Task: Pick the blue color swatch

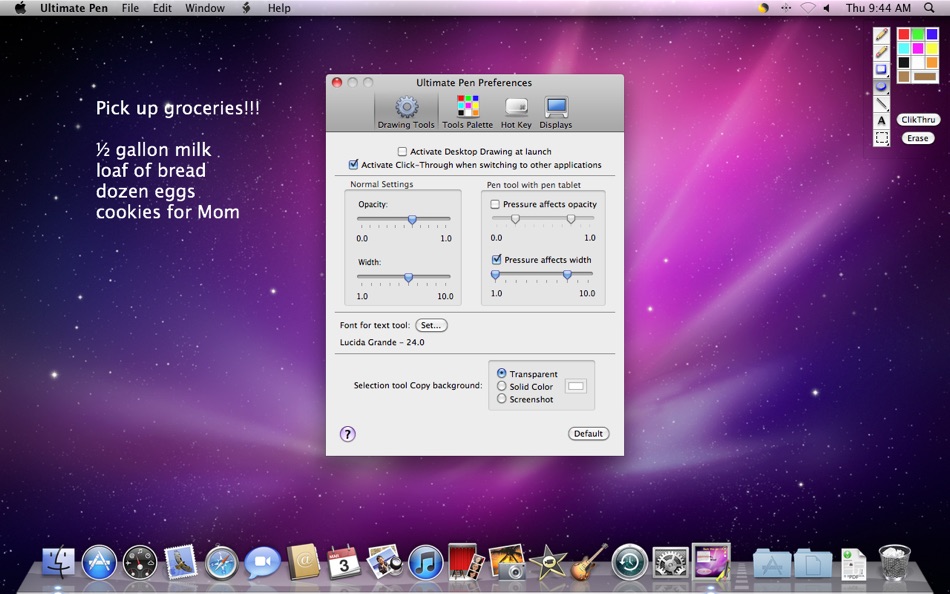Action: 932,35
